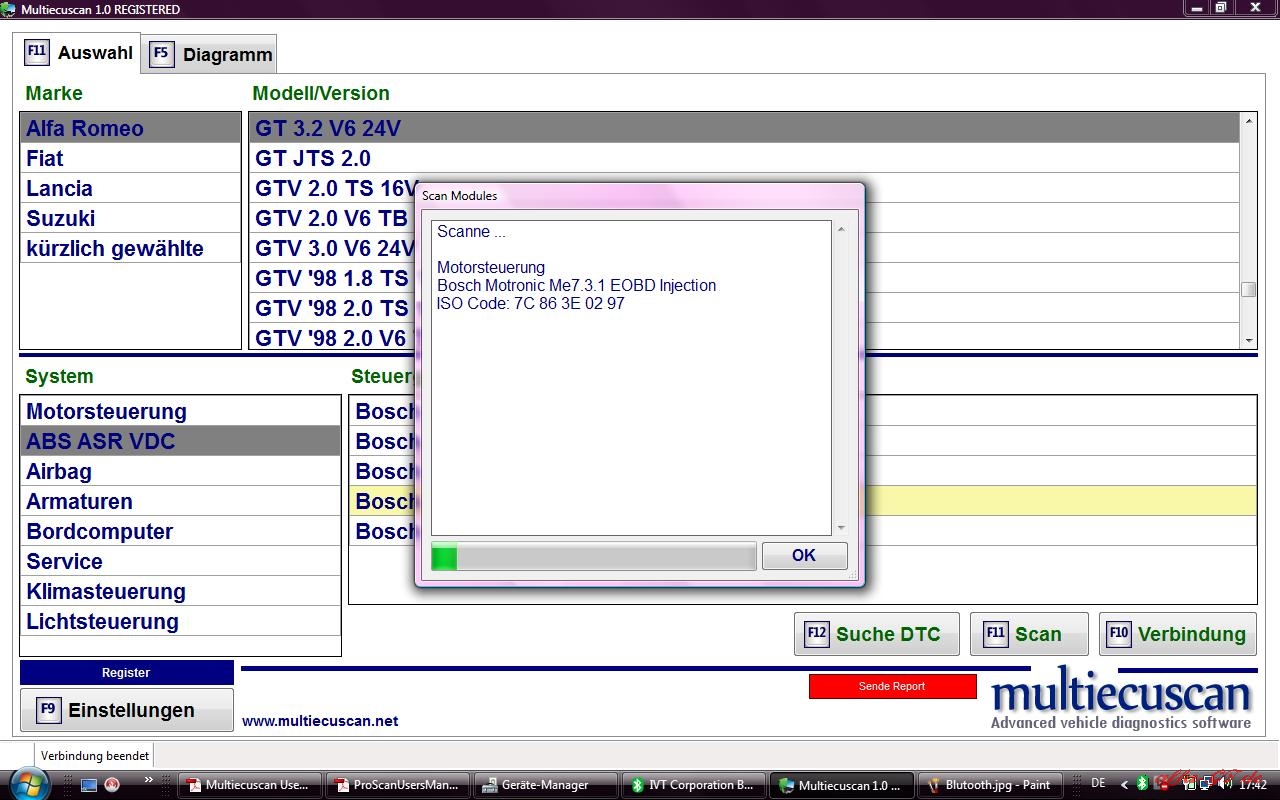Select Airbag system

[x=180, y=471]
